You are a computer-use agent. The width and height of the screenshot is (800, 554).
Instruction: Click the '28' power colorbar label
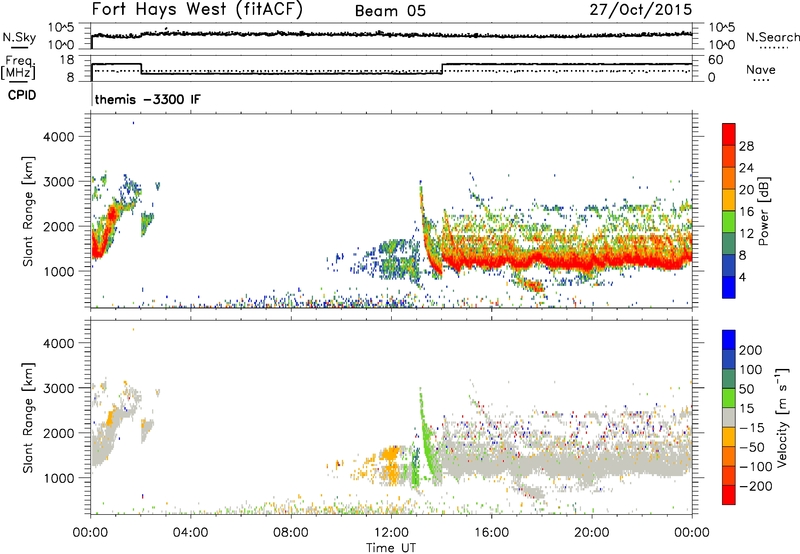click(x=746, y=146)
